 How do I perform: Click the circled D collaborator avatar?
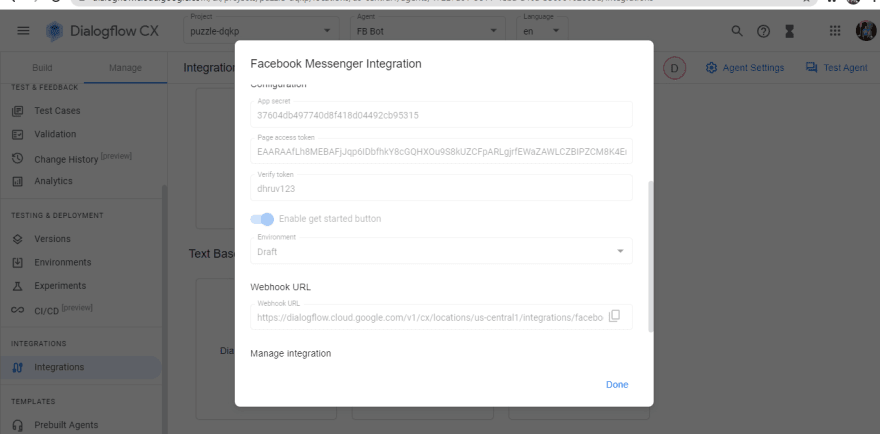coord(675,68)
